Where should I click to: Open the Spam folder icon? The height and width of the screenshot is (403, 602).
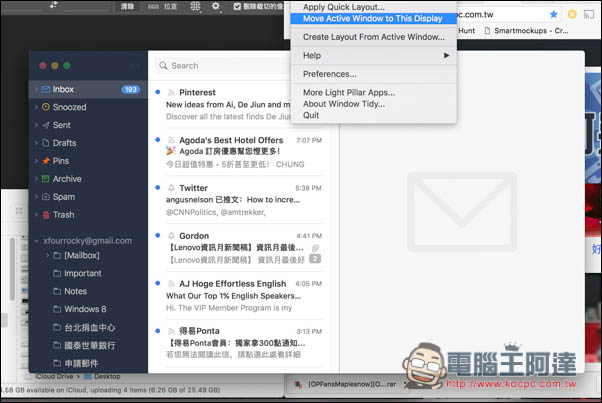(46, 197)
